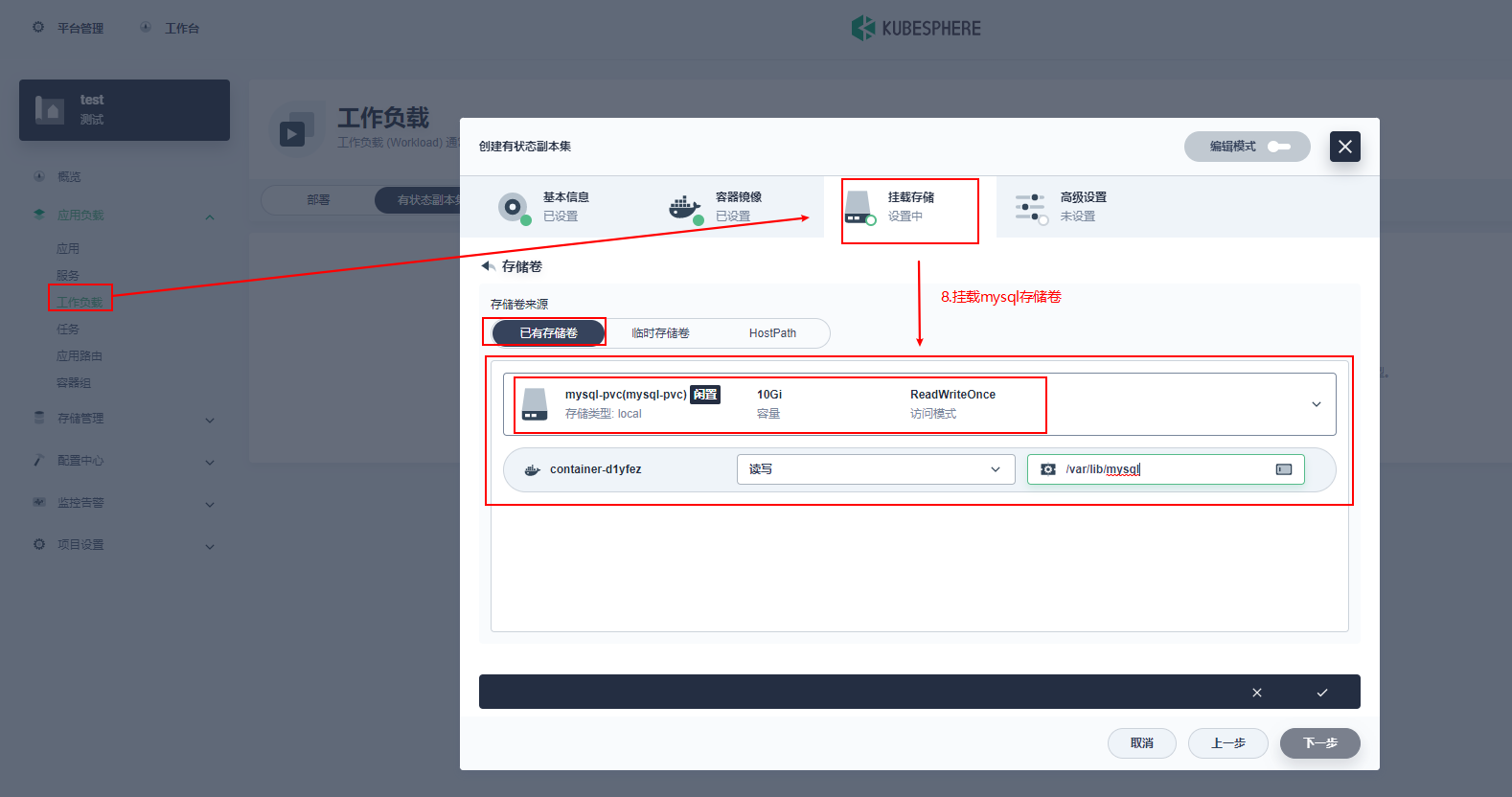This screenshot has width=1512, height=797.
Task: Click the mysql-pvc volume disk icon
Action: [535, 404]
